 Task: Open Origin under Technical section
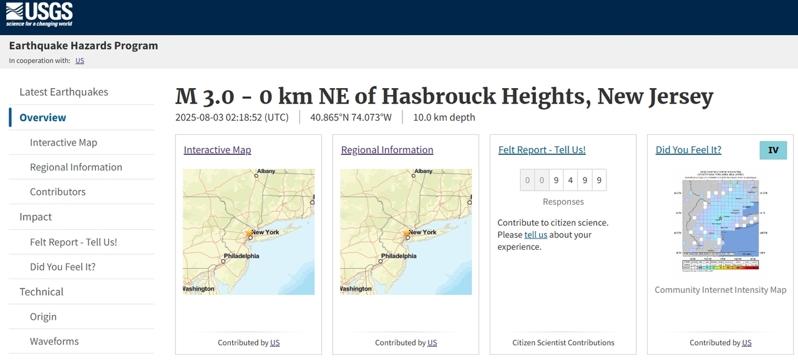tap(43, 317)
